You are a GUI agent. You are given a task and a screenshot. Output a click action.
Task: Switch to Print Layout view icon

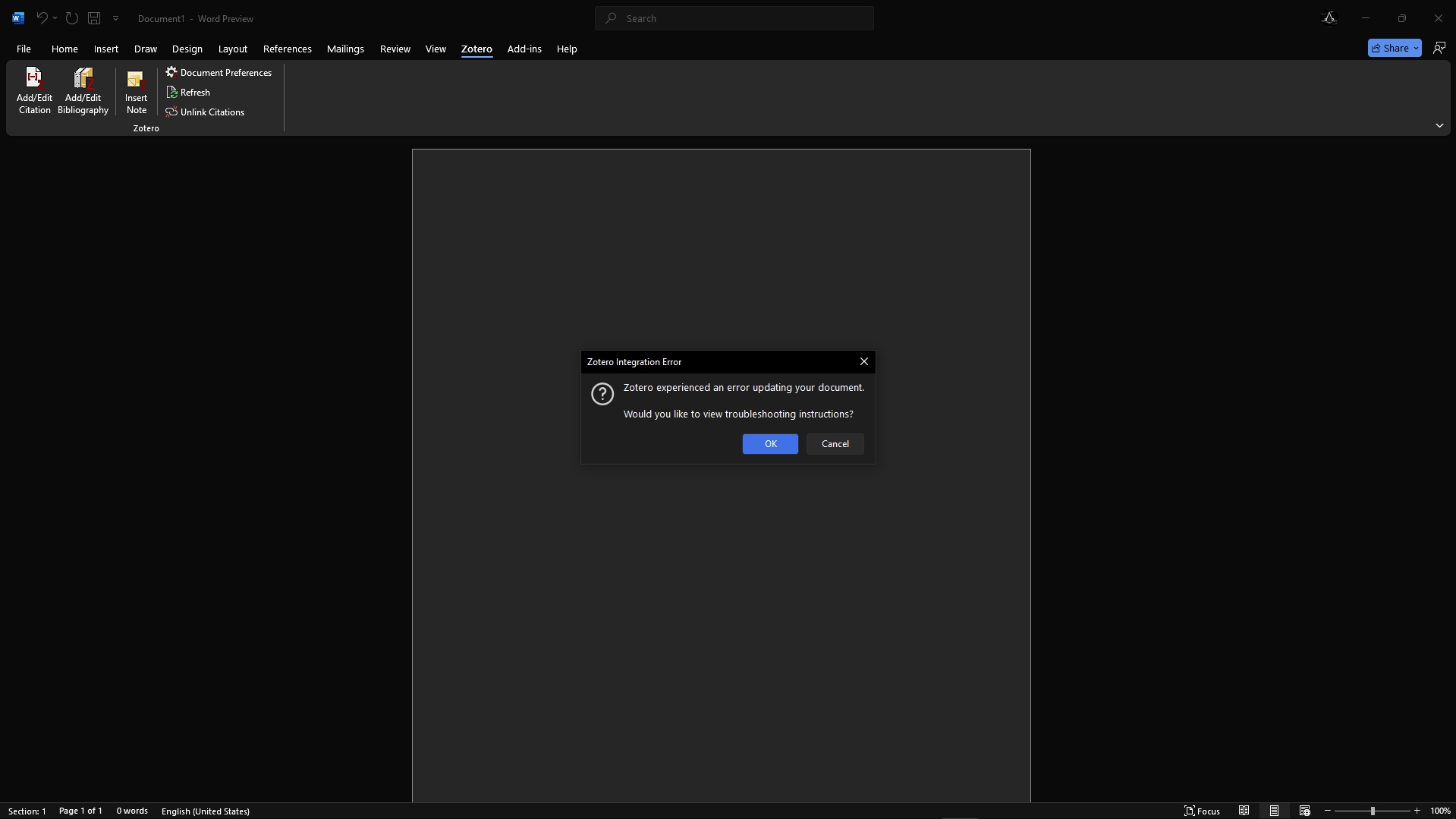point(1274,811)
